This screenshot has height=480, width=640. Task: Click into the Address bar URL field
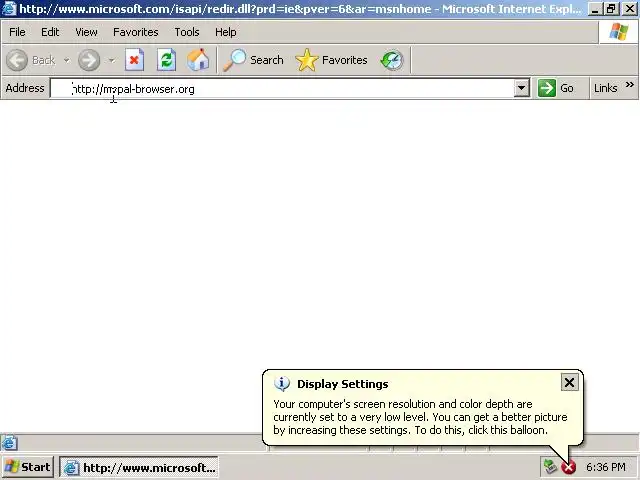coord(282,88)
